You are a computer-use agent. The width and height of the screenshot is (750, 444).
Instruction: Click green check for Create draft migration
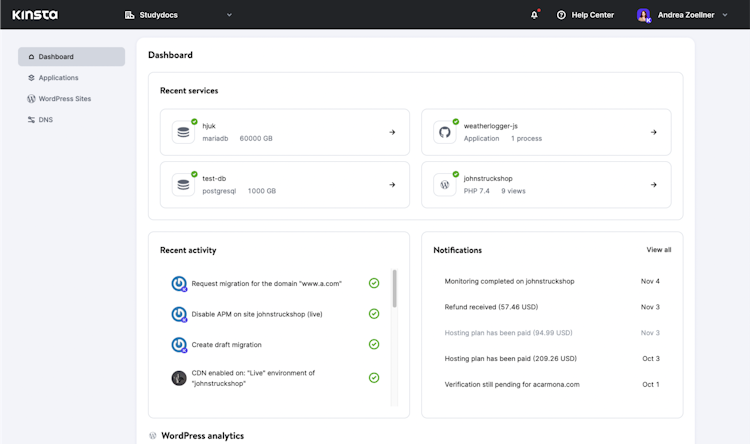(374, 344)
